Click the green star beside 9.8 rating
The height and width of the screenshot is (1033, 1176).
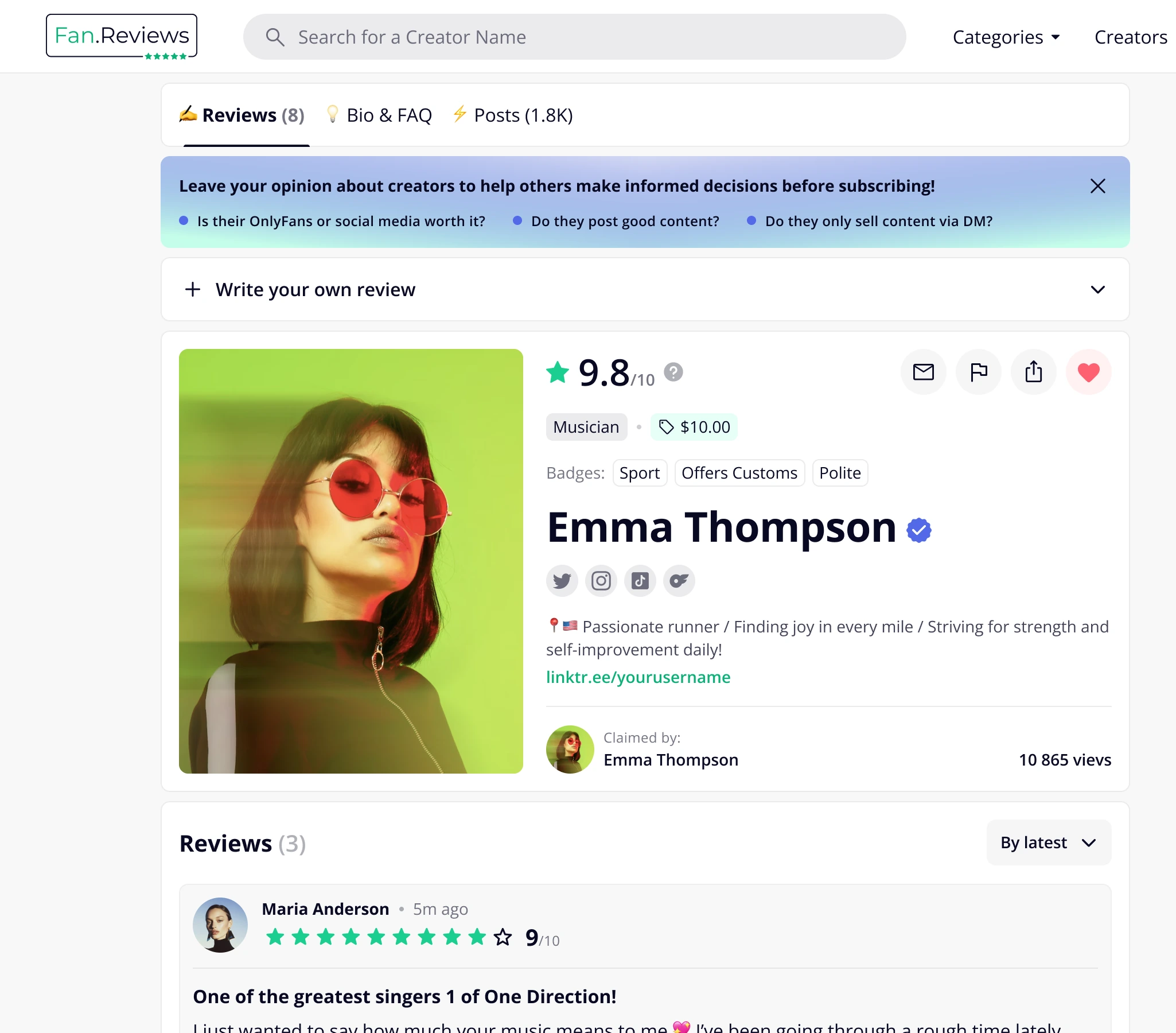pyautogui.click(x=558, y=372)
